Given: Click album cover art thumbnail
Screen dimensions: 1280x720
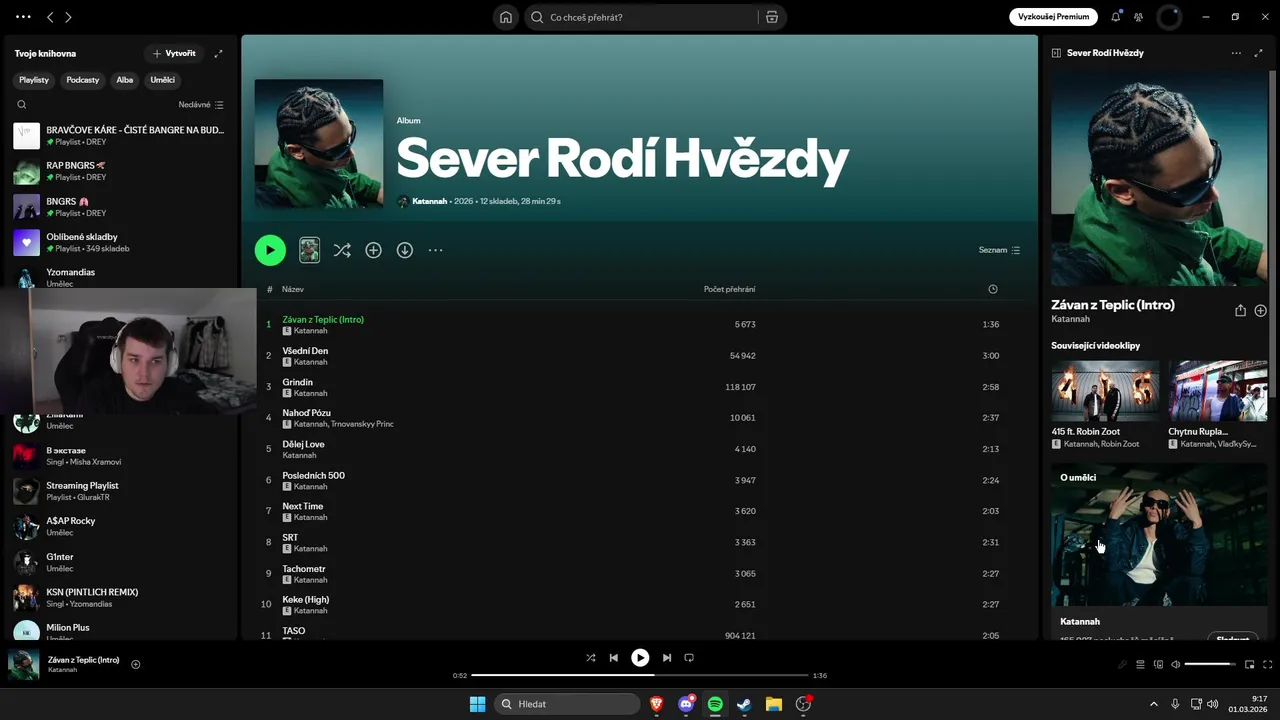Looking at the screenshot, I should [x=319, y=144].
